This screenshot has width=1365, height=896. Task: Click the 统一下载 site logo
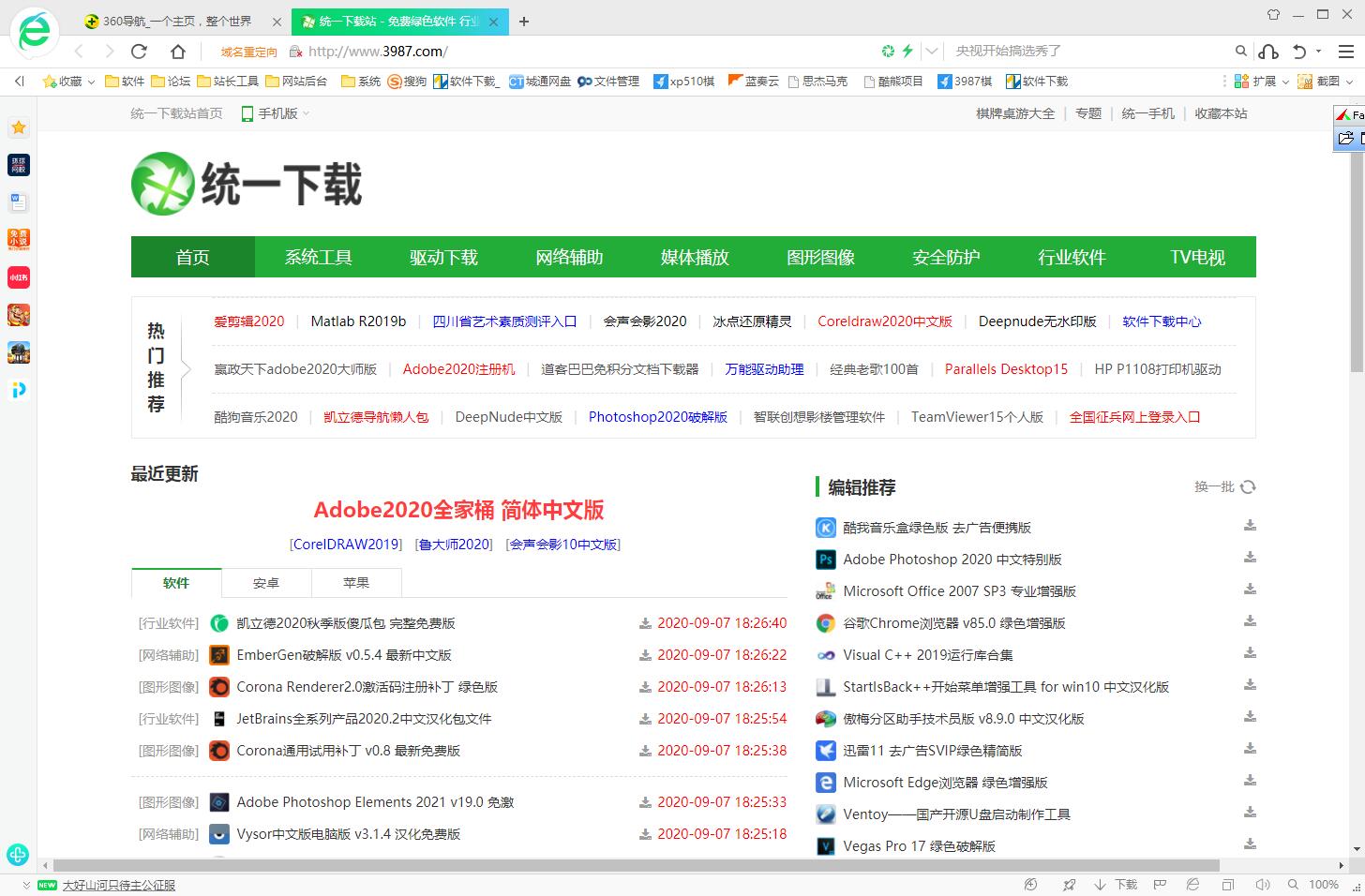click(247, 184)
